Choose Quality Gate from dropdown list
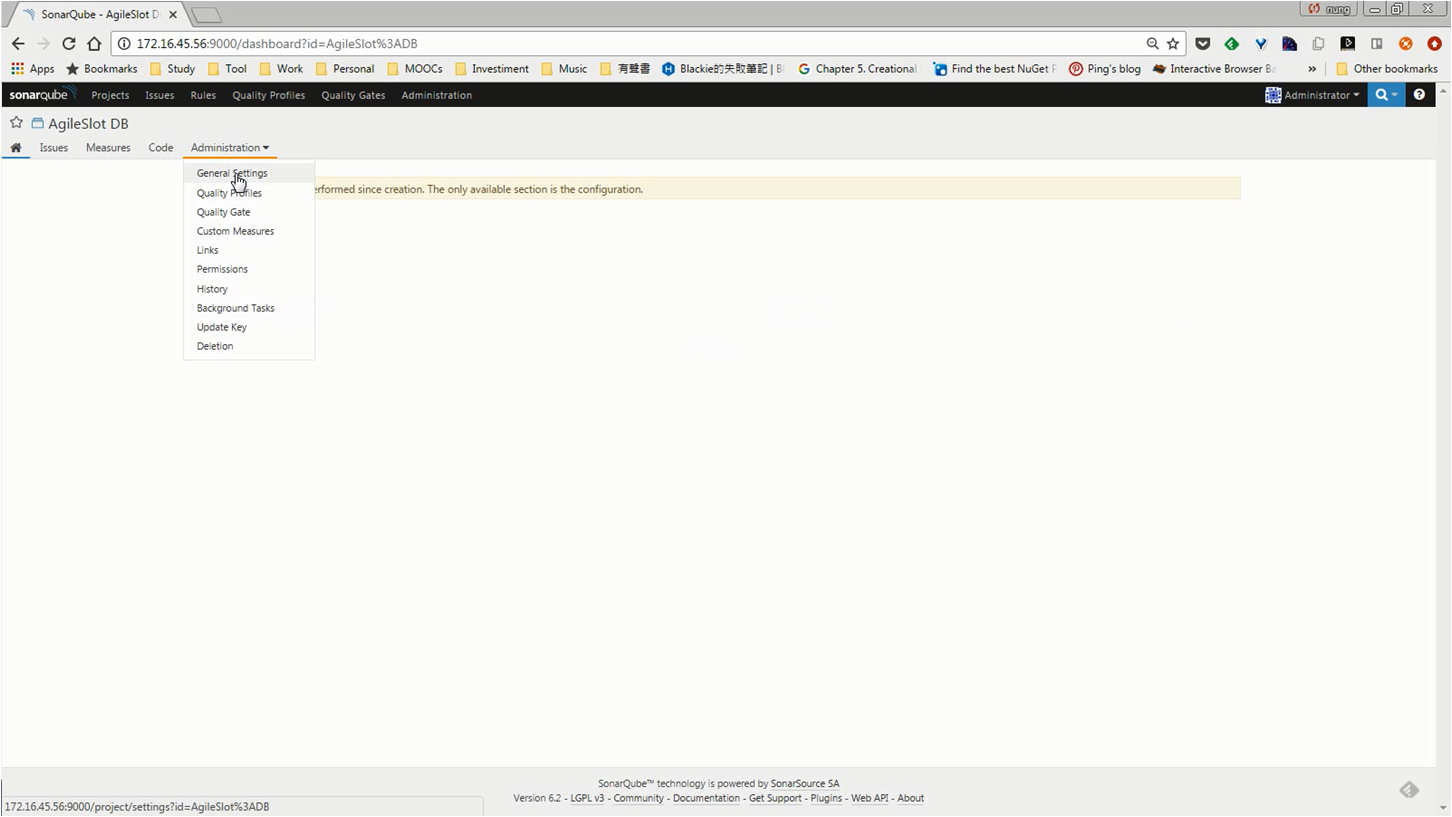 coord(223,212)
